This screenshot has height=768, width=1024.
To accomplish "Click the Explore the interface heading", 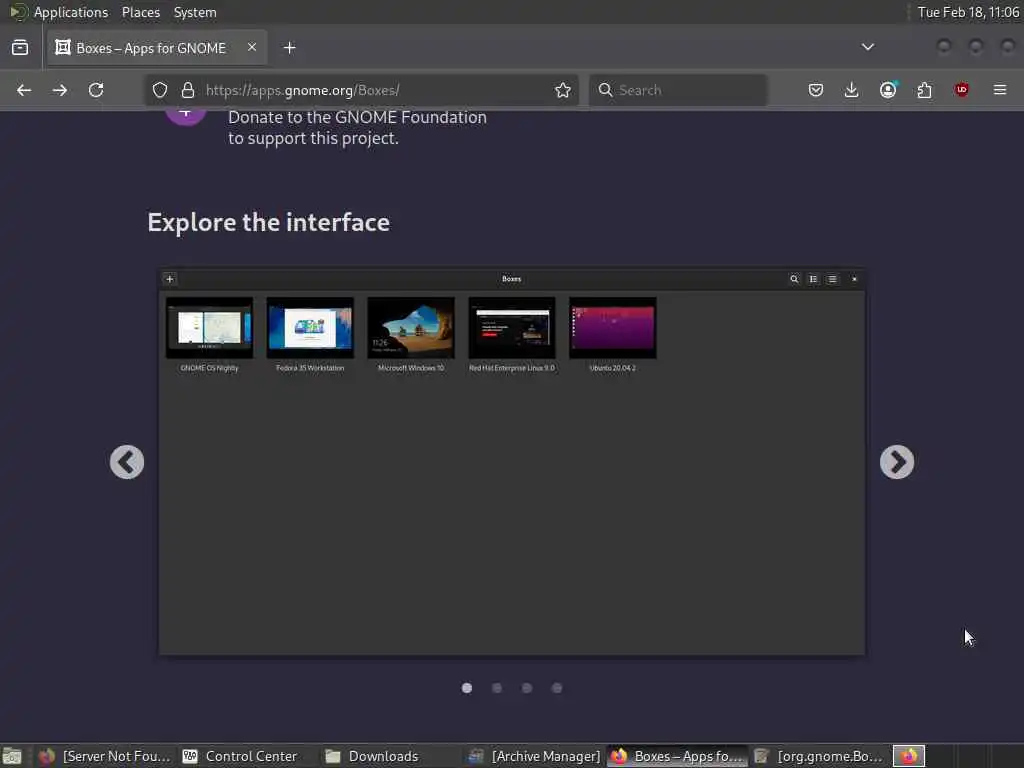I will pos(268,222).
